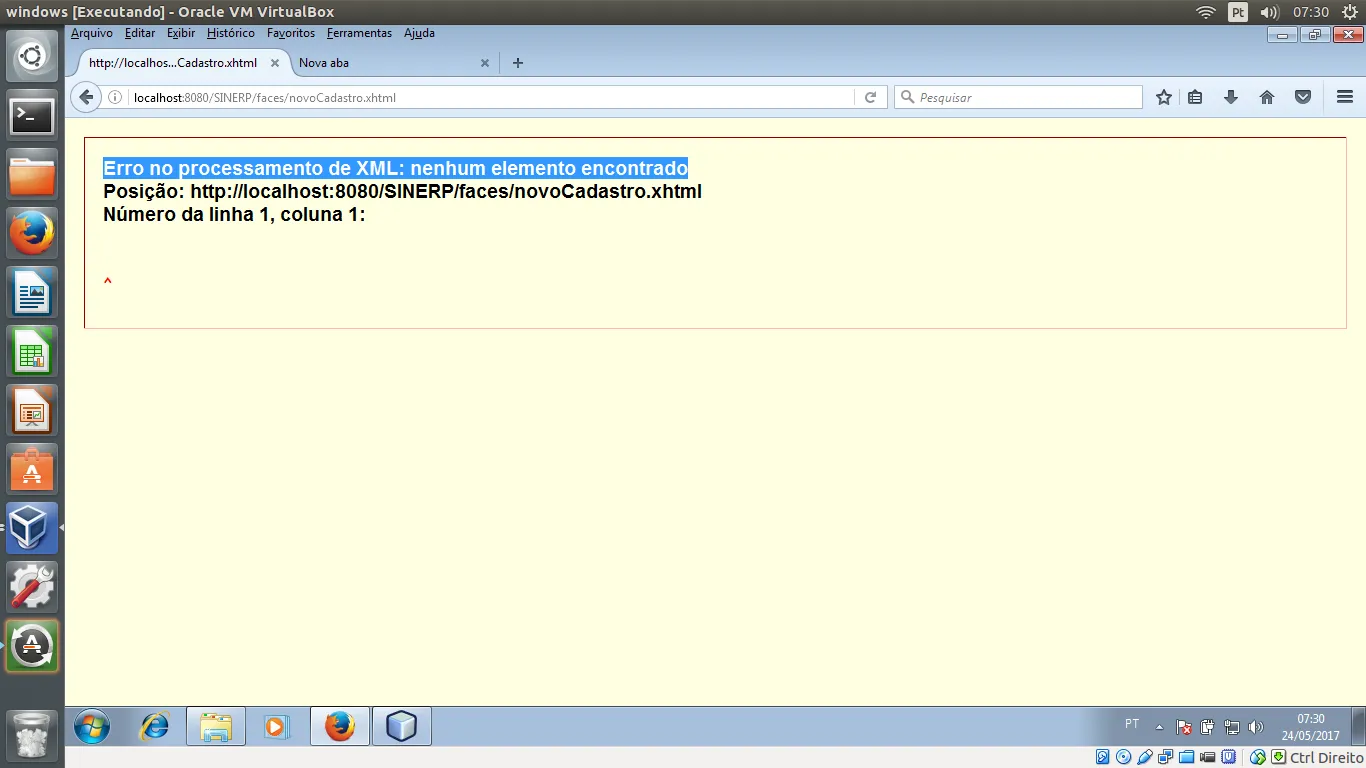Click the Show desktop strip in Windows taskbar

tap(1358, 726)
